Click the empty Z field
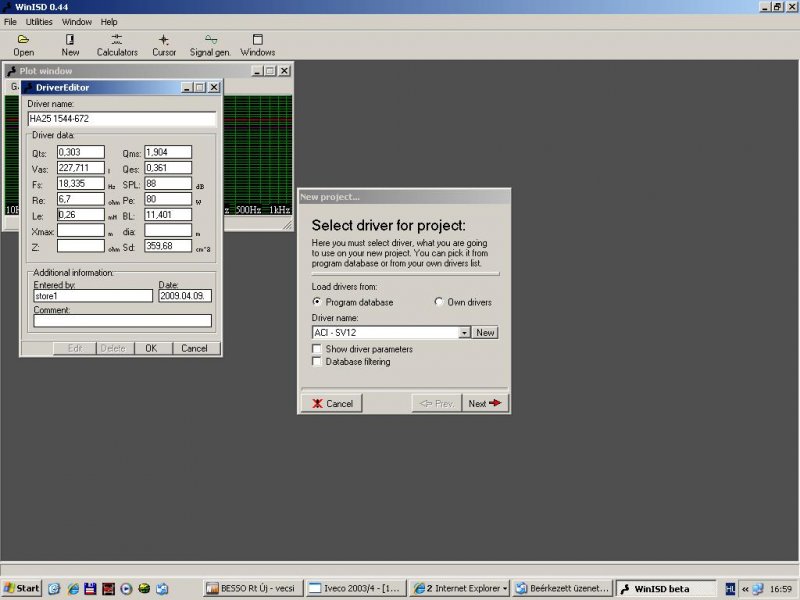Viewport: 800px width, 600px height. (81, 246)
